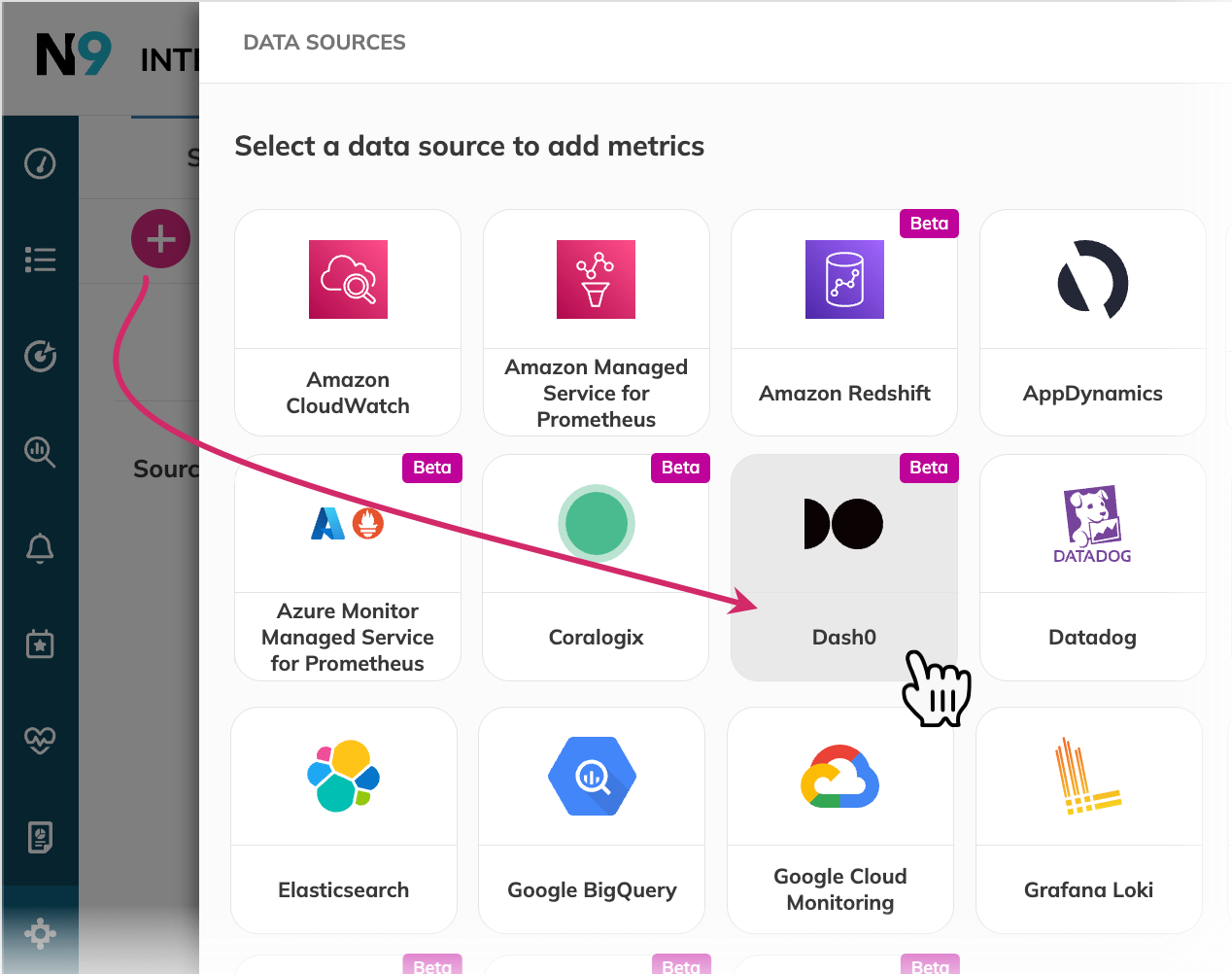Image resolution: width=1232 pixels, height=974 pixels.
Task: Open the heartbeat health sidebar icon
Action: pyautogui.click(x=40, y=740)
